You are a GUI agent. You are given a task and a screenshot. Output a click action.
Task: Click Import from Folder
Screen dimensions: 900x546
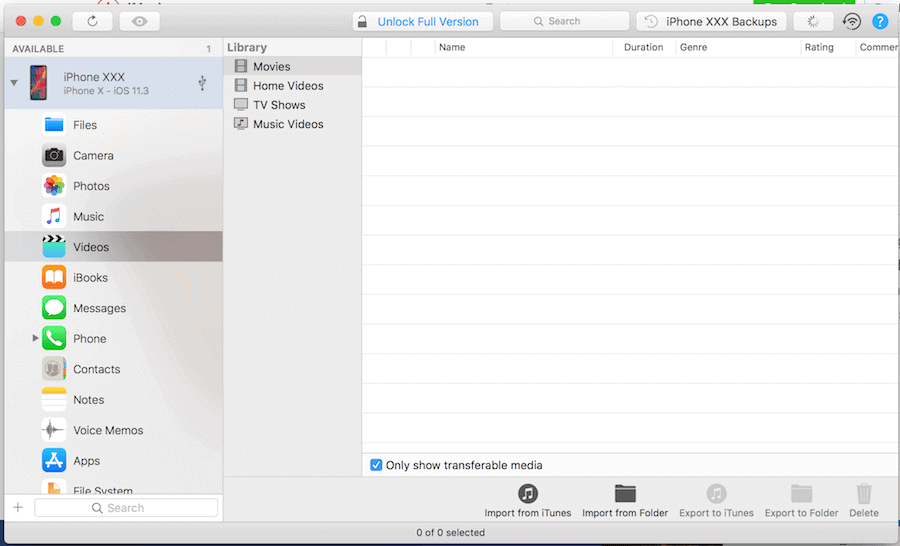pyautogui.click(x=625, y=501)
